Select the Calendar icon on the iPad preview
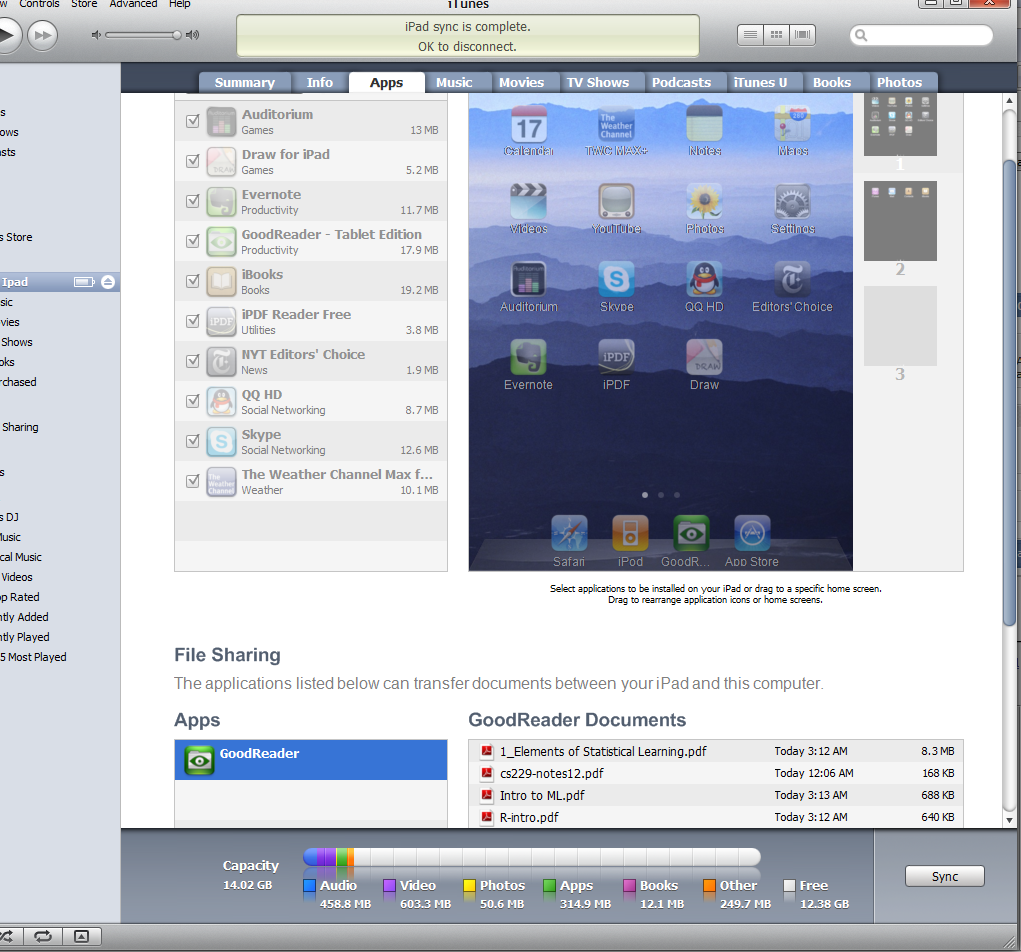The height and width of the screenshot is (952, 1021). coord(528,124)
